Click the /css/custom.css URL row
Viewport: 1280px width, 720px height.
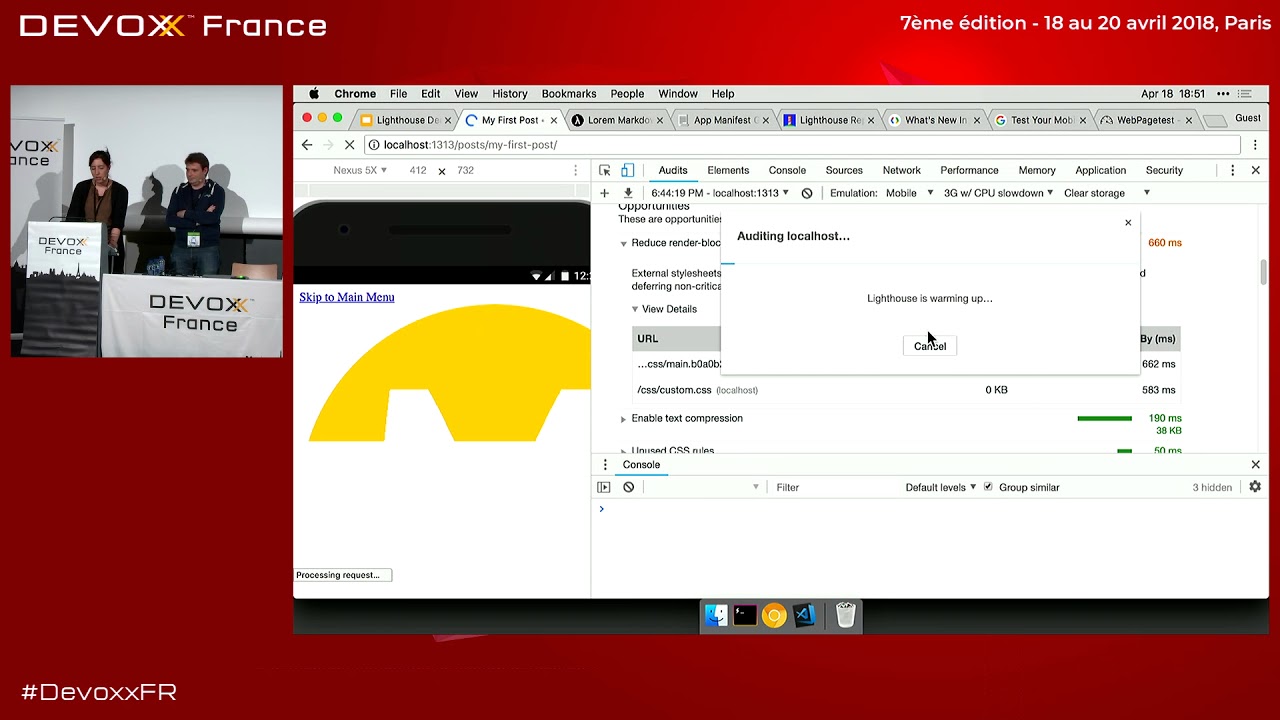[x=906, y=390]
